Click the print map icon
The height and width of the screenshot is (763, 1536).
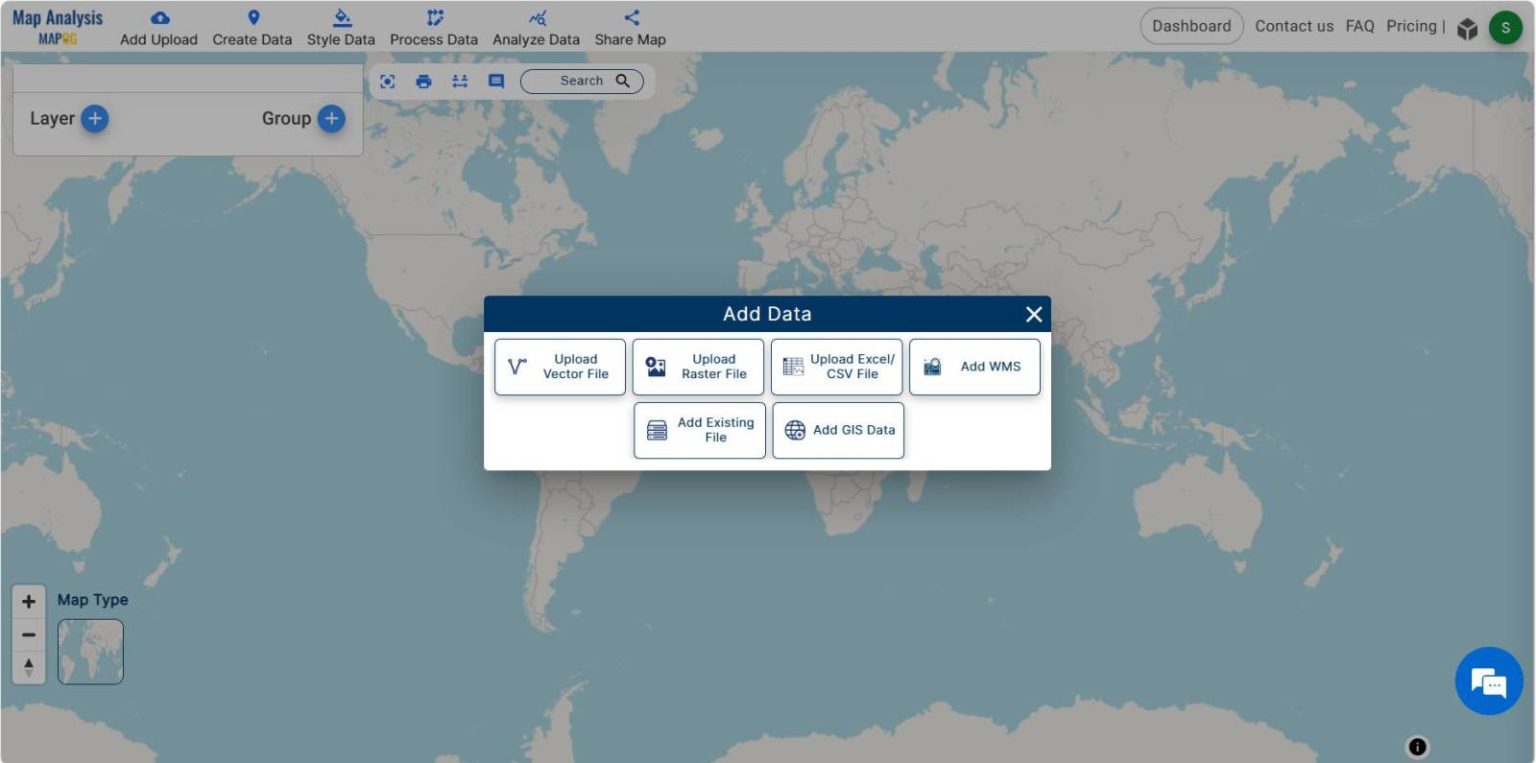[424, 82]
